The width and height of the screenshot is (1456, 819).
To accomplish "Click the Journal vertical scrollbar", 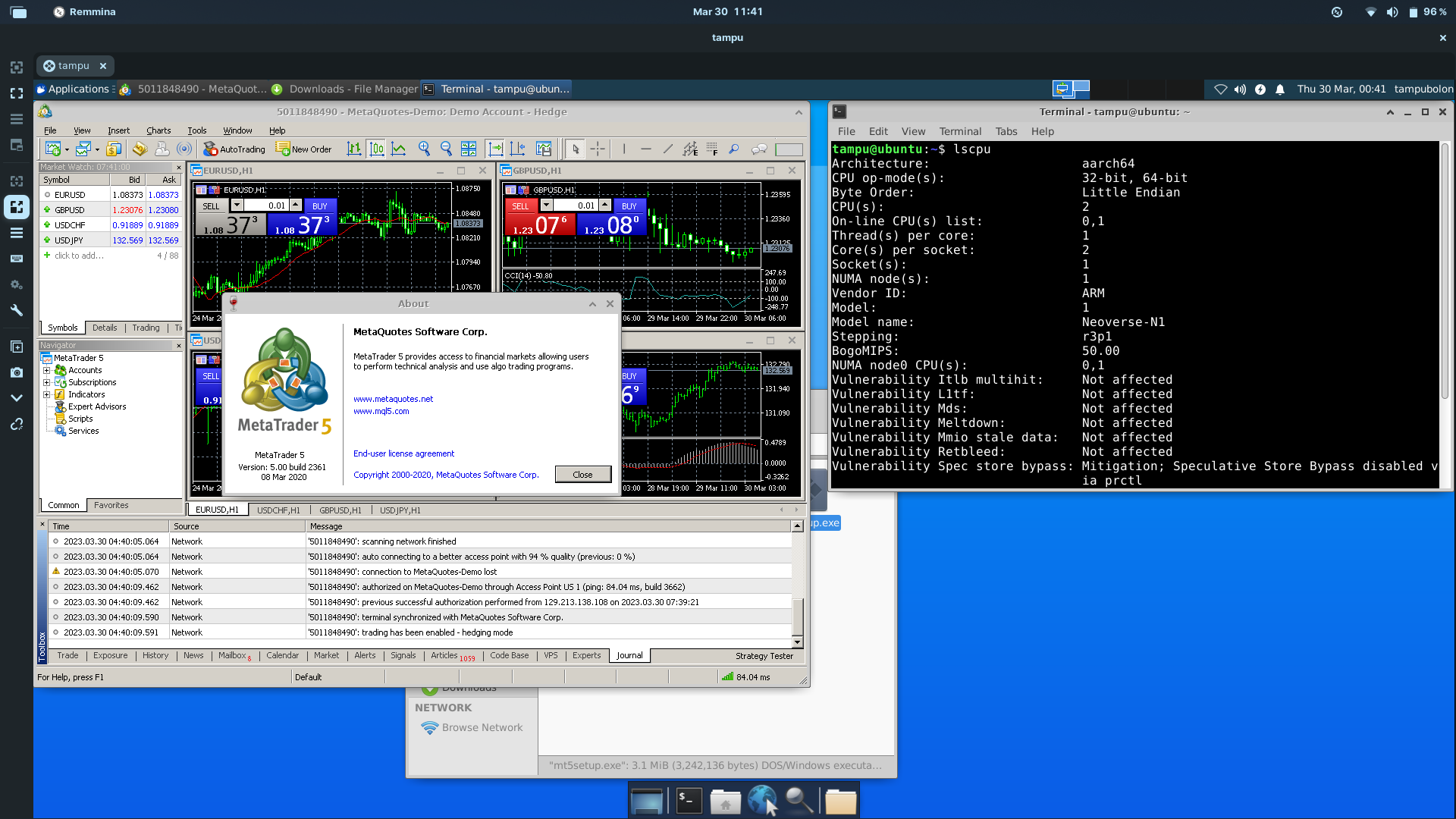I will (797, 584).
